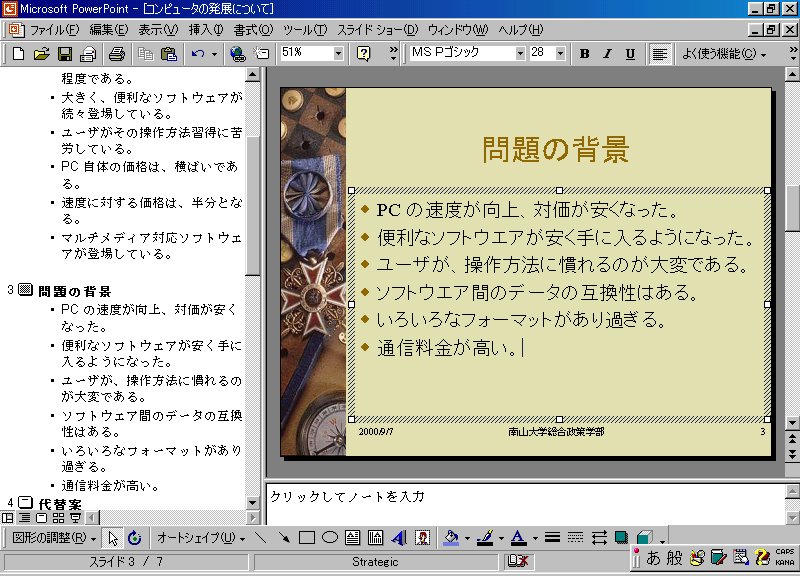Switch to Slide Sorter view button
The image size is (800, 576).
[x=59, y=518]
